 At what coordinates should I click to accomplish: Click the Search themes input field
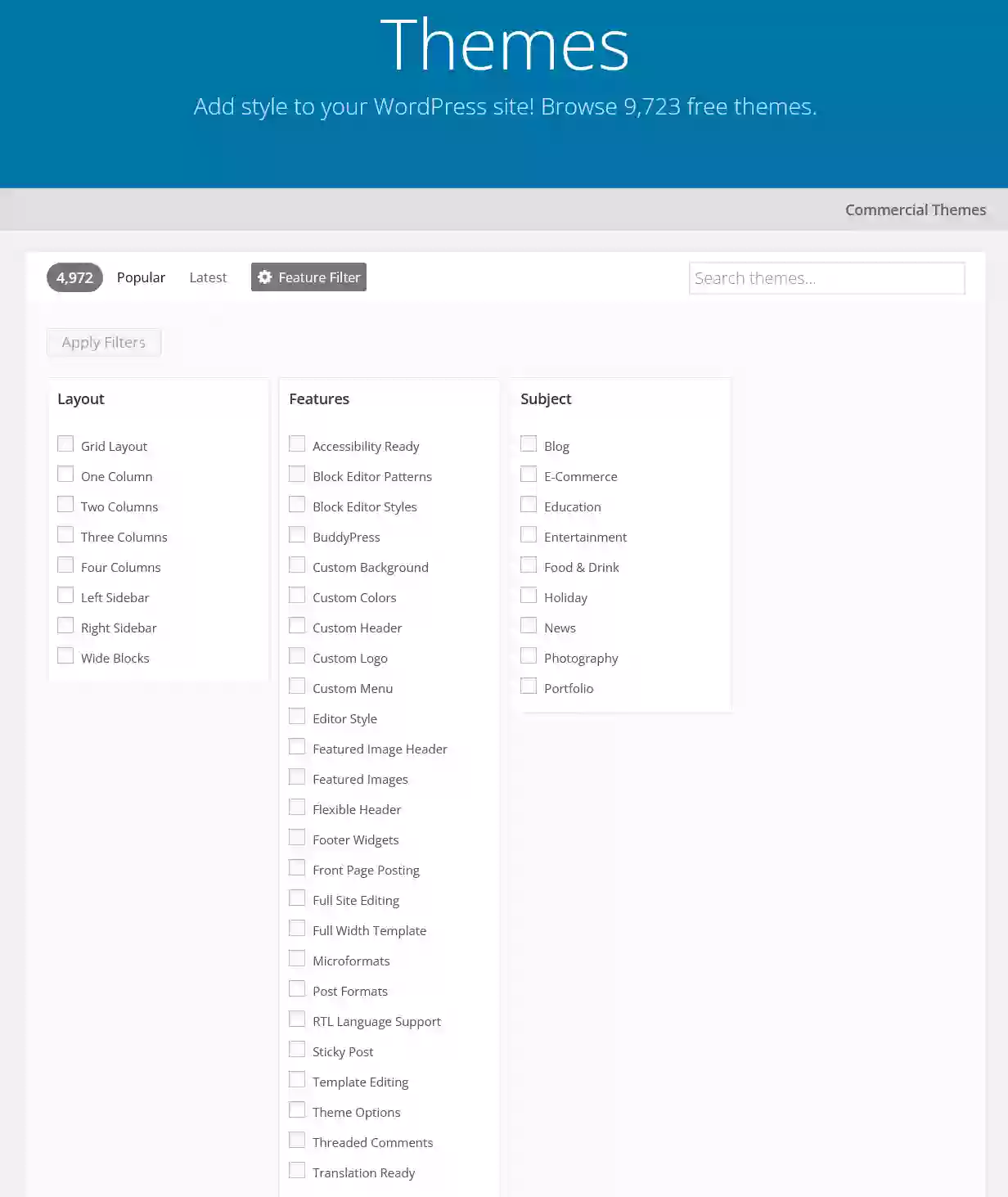pyautogui.click(x=827, y=278)
